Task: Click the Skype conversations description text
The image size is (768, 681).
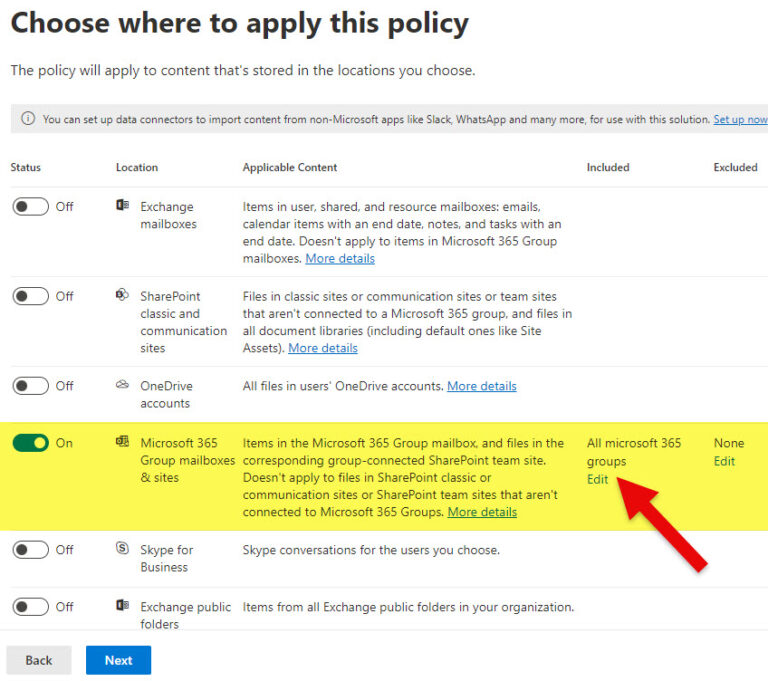Action: point(371,550)
